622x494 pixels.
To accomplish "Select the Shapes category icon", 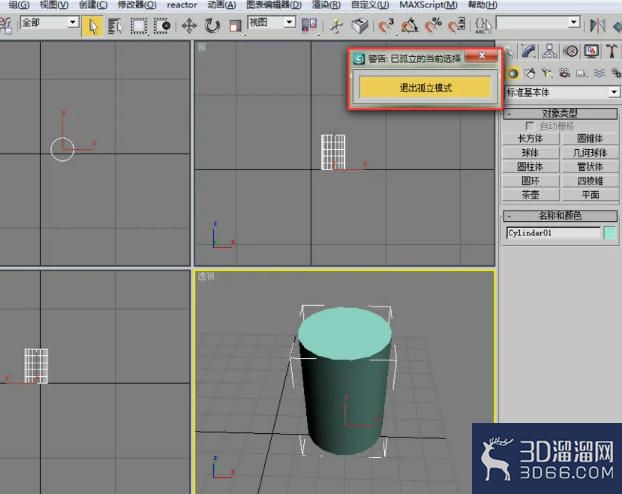I will point(530,73).
